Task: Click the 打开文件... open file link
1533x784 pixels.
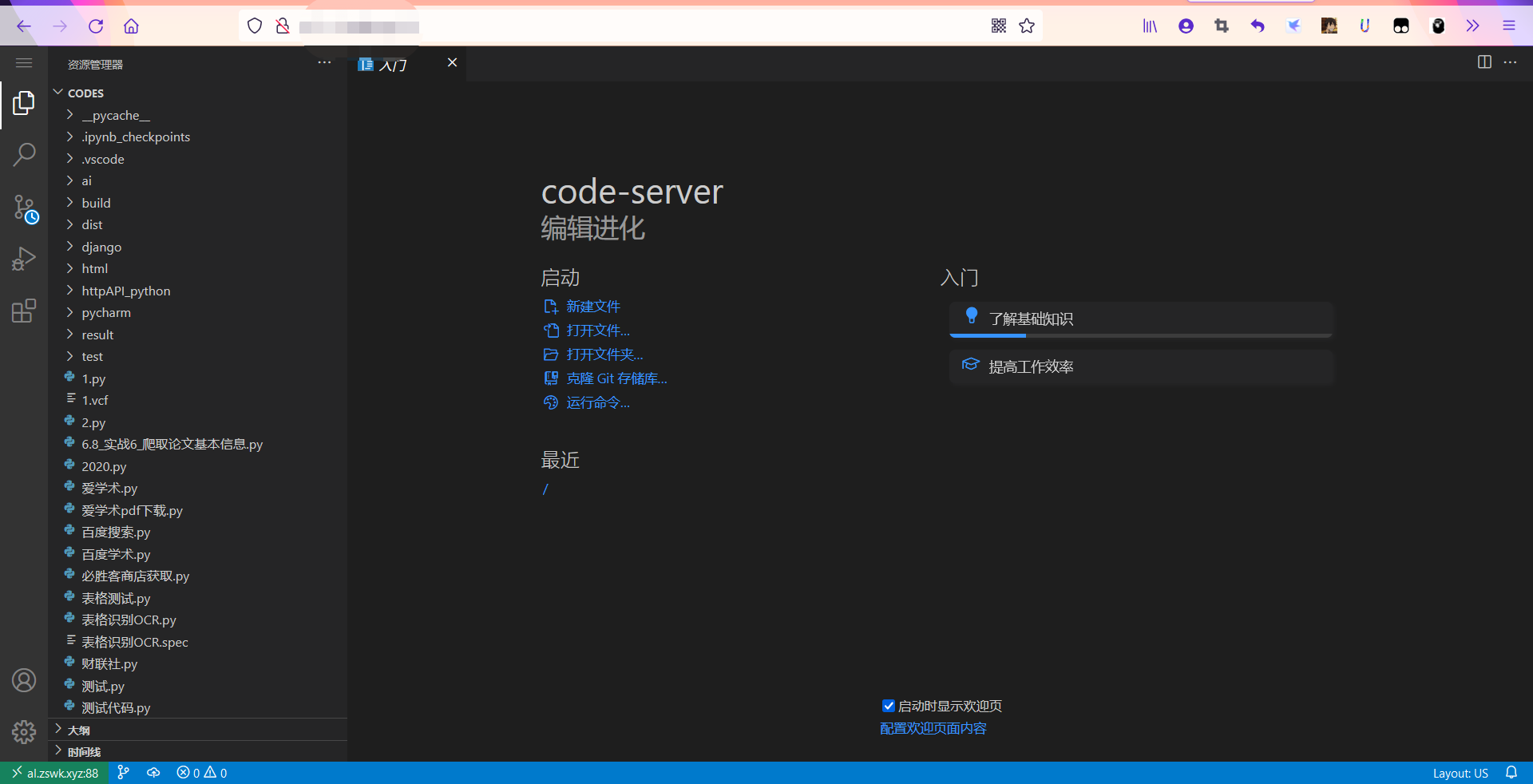Action: pos(598,331)
